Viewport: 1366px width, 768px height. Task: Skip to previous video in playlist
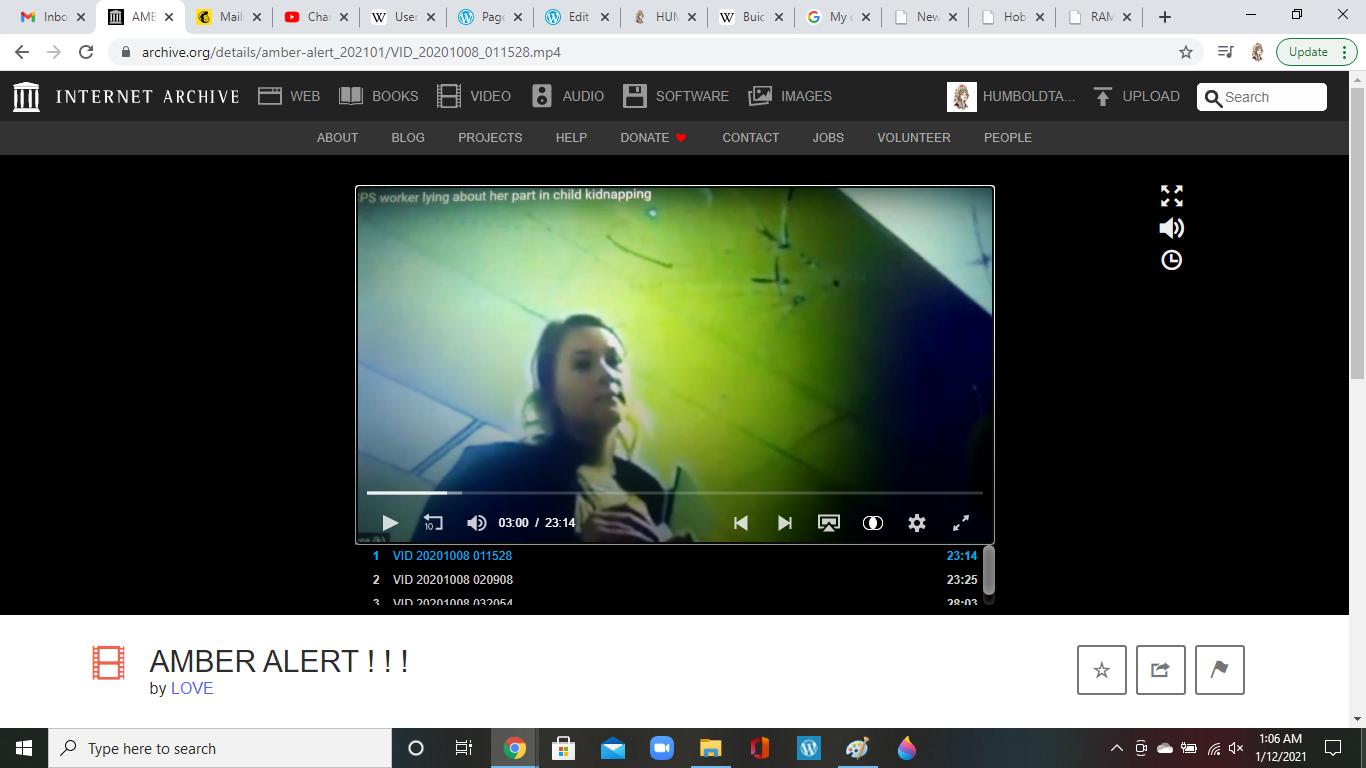click(741, 523)
